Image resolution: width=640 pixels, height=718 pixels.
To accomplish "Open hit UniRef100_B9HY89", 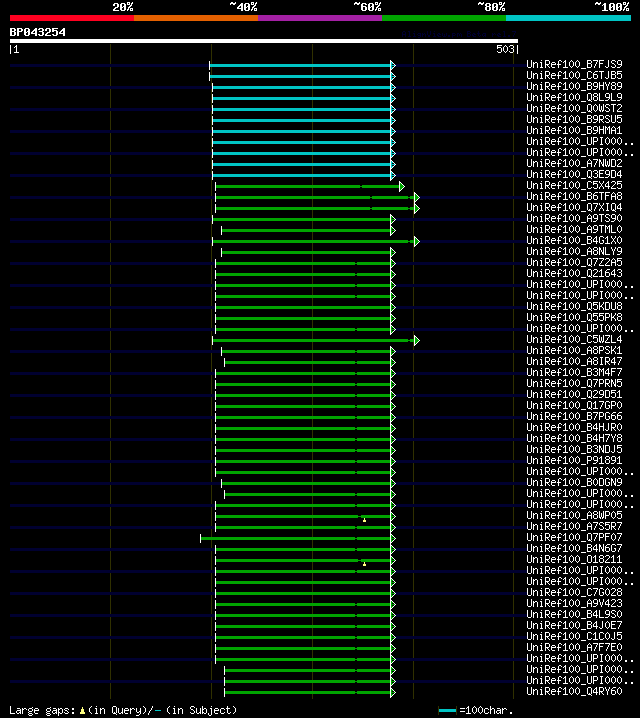I will pos(574,87).
